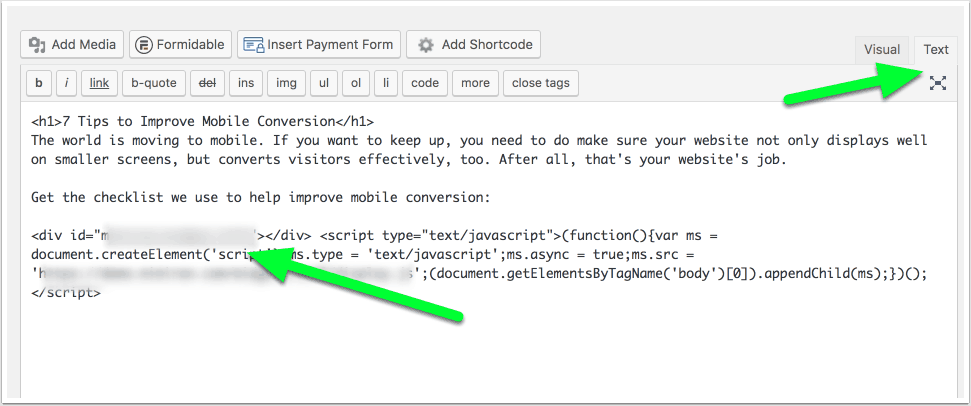Insert deleted text tag with del button

(207, 83)
